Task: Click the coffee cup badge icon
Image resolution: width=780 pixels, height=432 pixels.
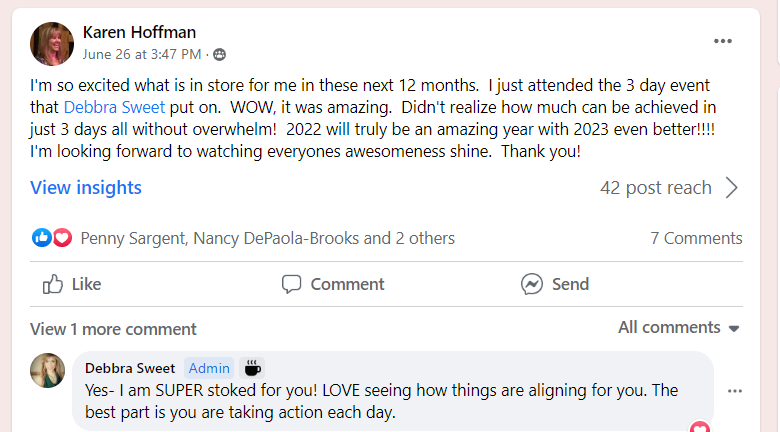Action: 253,367
